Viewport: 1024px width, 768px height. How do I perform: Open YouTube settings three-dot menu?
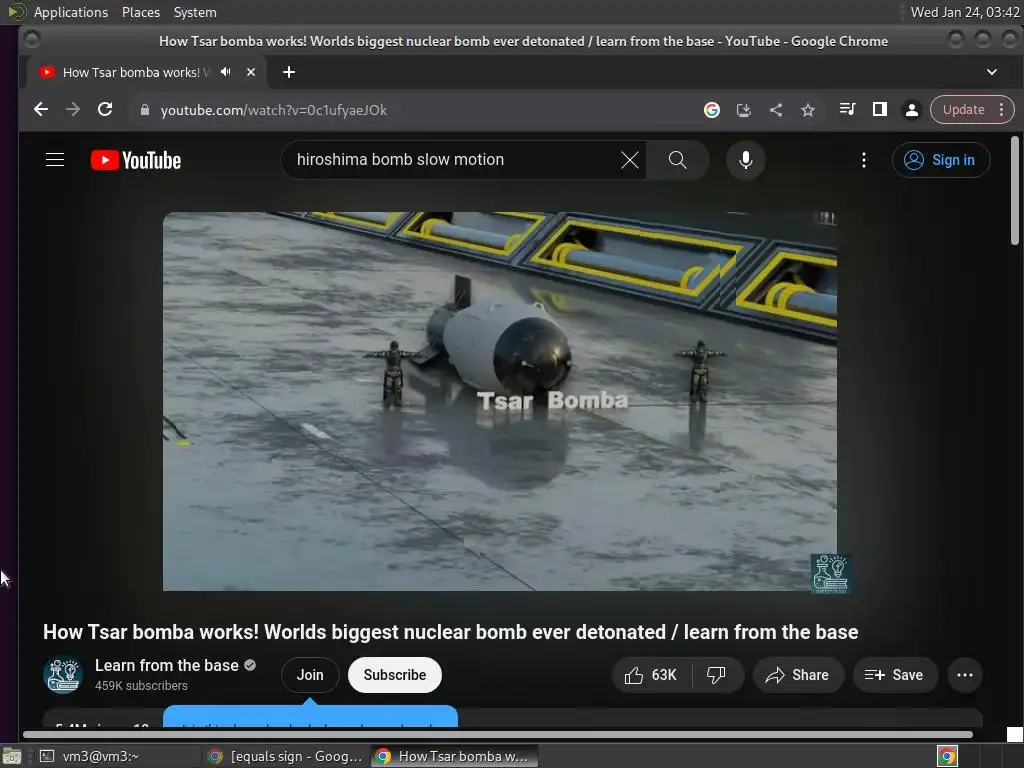tap(863, 160)
